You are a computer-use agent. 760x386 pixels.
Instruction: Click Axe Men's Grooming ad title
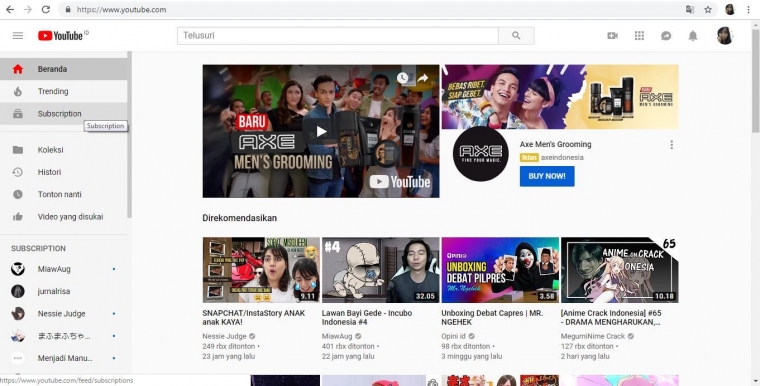pos(555,145)
